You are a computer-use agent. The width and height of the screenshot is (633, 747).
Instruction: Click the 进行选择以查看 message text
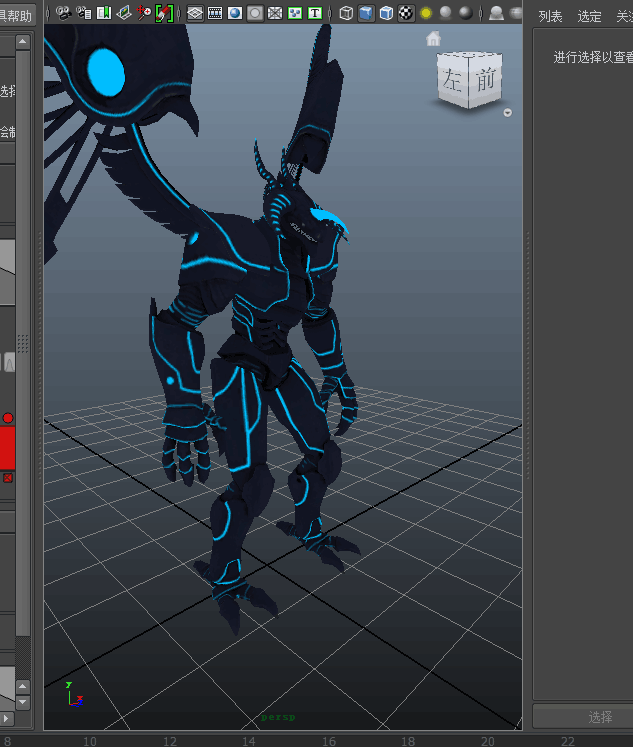pyautogui.click(x=593, y=57)
